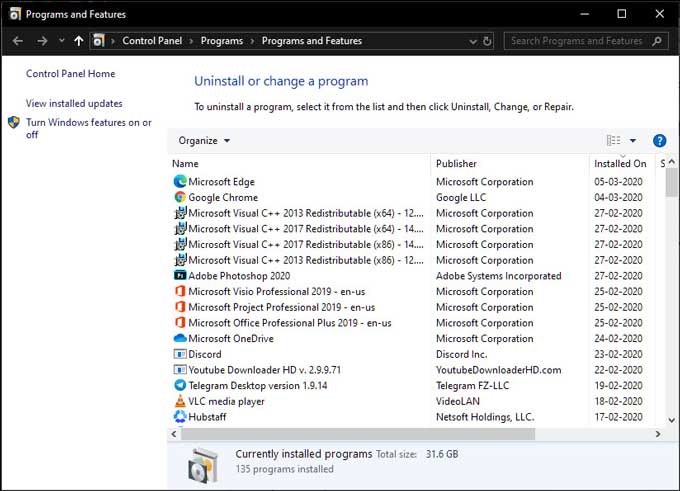The width and height of the screenshot is (680, 491).
Task: Go back with the Back arrow
Action: coord(18,41)
